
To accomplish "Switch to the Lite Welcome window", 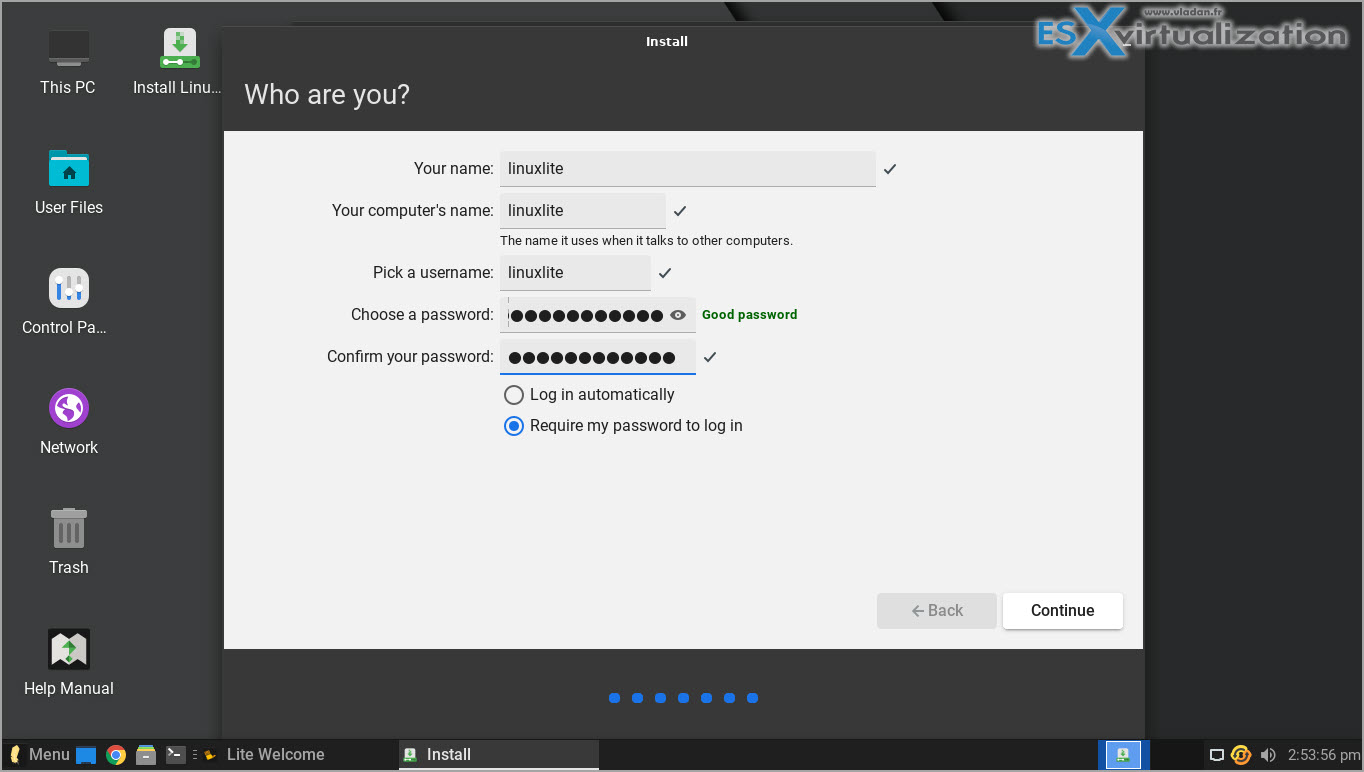I will (275, 754).
